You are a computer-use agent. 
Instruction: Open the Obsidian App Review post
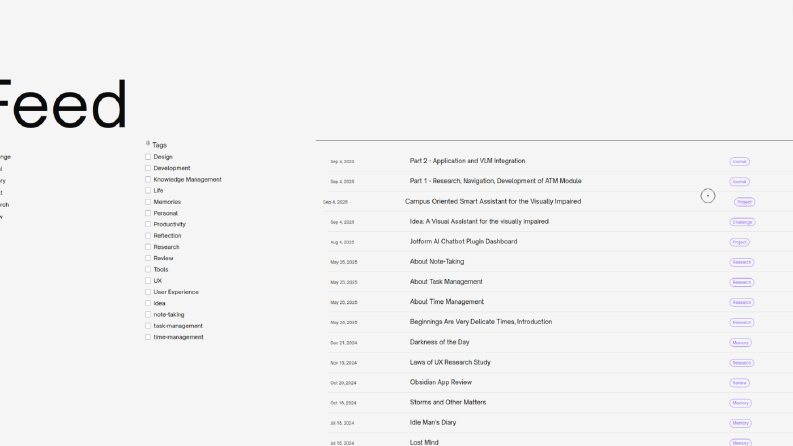[x=440, y=382]
